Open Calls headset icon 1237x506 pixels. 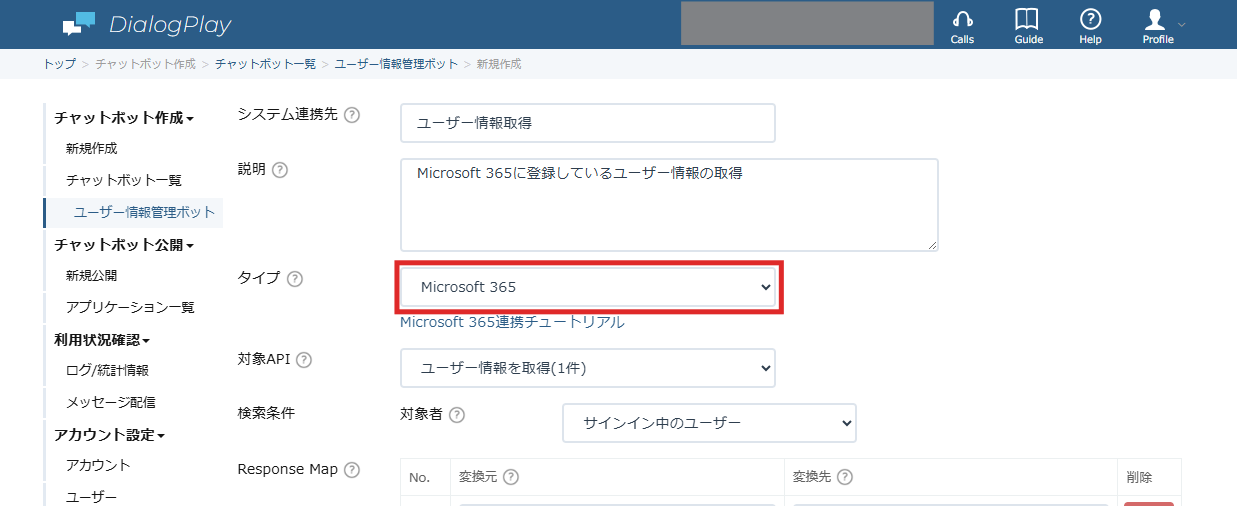tap(962, 26)
